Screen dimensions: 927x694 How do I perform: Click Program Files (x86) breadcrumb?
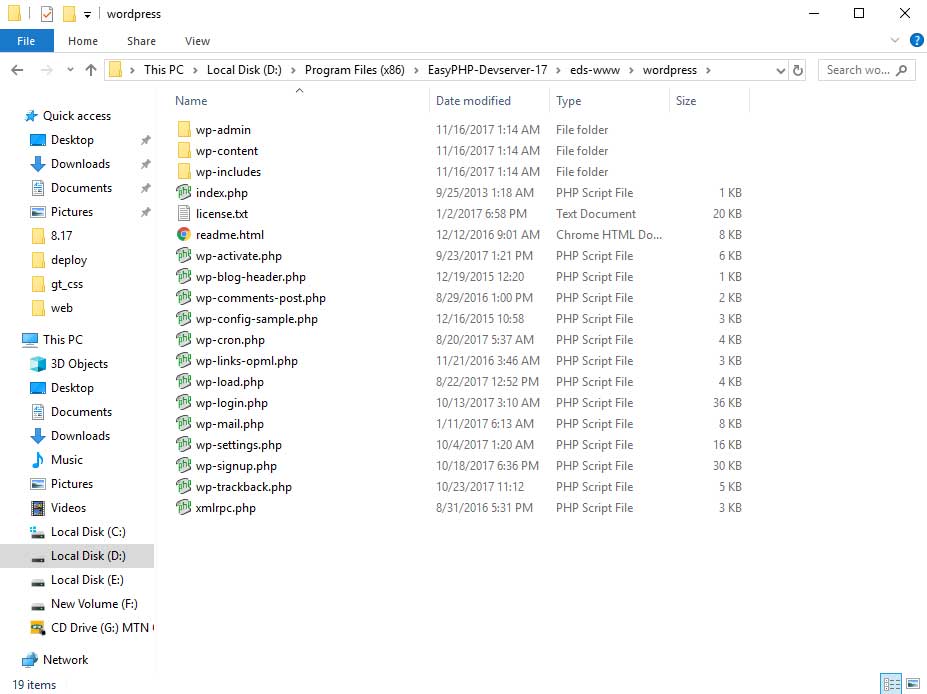(355, 70)
